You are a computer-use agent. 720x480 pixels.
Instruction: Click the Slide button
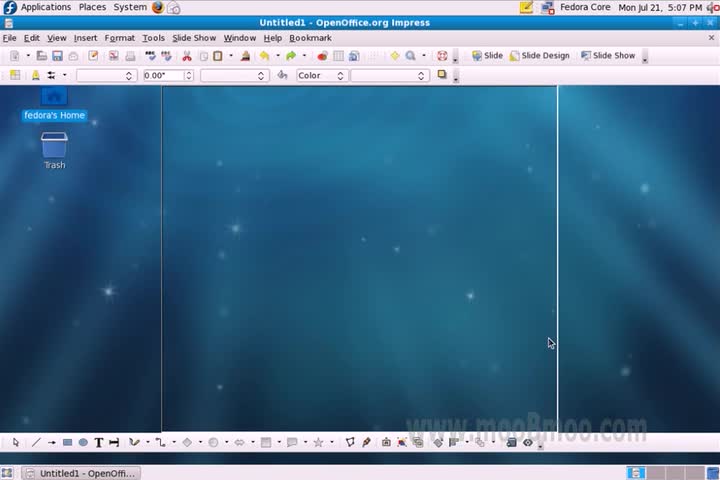point(488,56)
